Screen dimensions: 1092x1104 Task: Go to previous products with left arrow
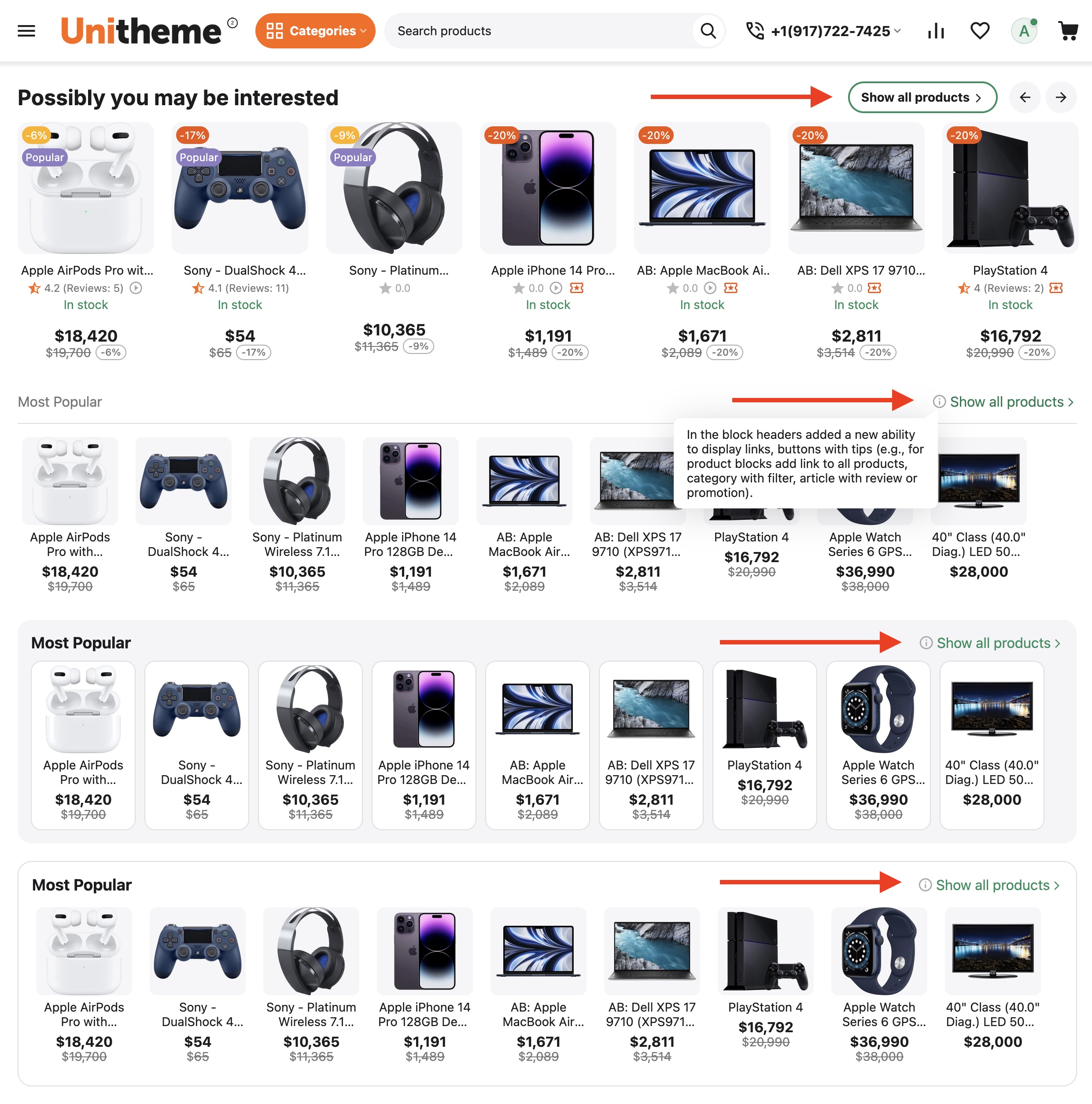pos(1025,97)
